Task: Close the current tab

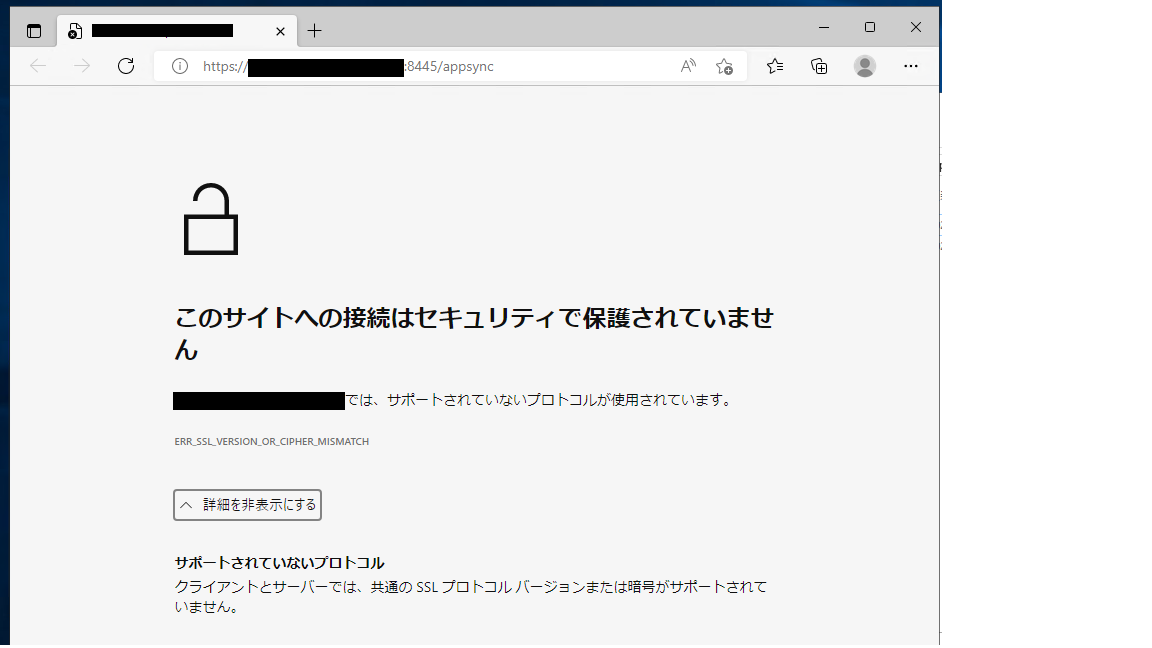Action: (280, 30)
